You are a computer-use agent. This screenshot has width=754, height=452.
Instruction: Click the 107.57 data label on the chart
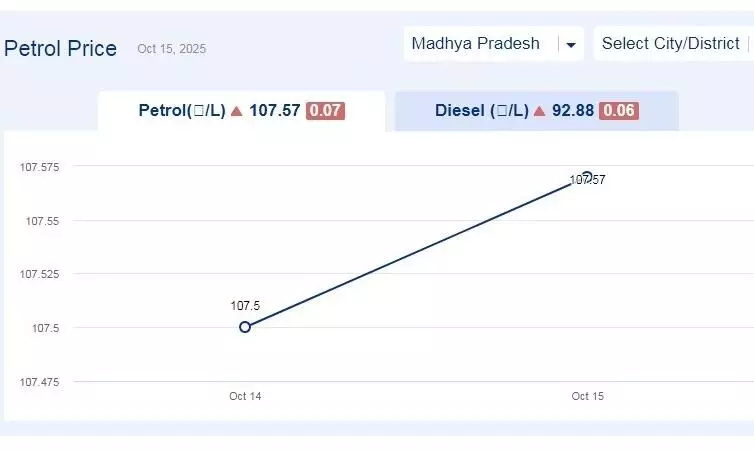tap(587, 181)
